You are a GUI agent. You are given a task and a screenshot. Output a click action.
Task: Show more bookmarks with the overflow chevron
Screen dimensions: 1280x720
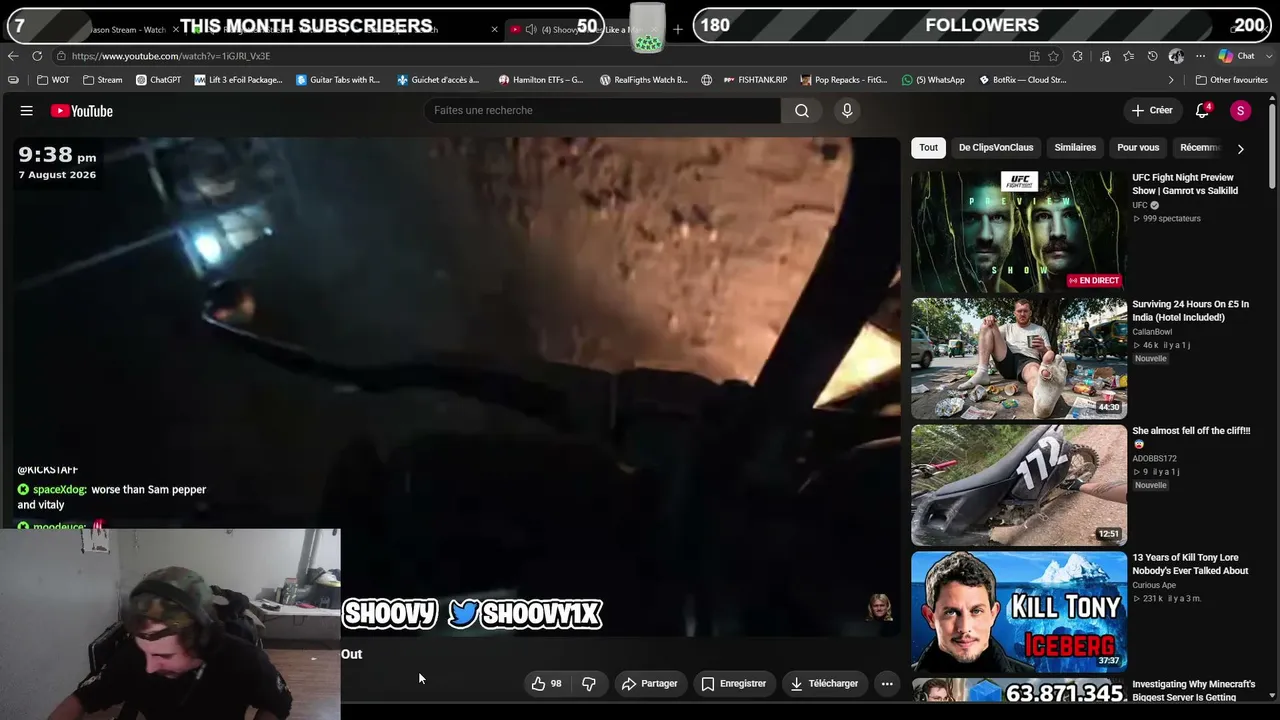point(1171,80)
